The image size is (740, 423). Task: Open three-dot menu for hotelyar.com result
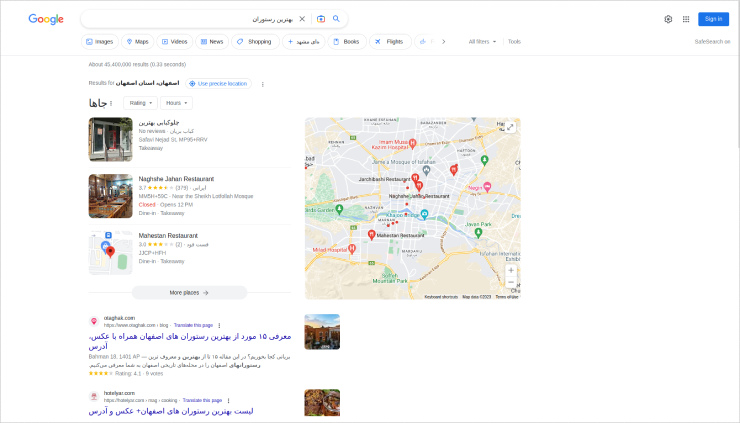coord(228,400)
